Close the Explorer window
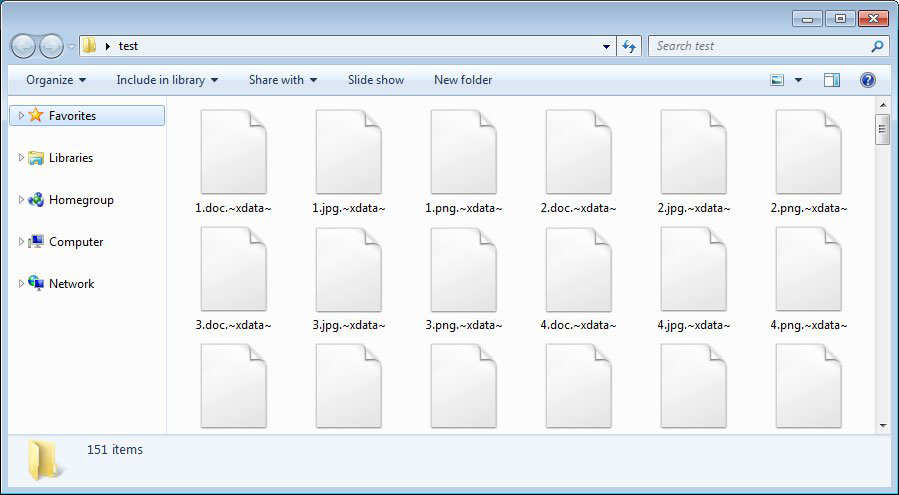Screen dimensions: 899x495 click(874, 19)
